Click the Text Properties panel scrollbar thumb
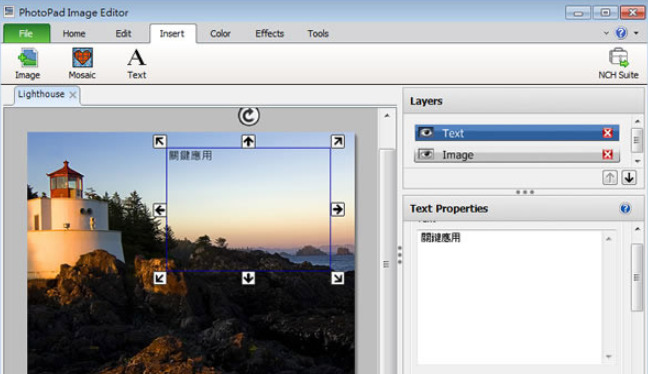 (637, 277)
